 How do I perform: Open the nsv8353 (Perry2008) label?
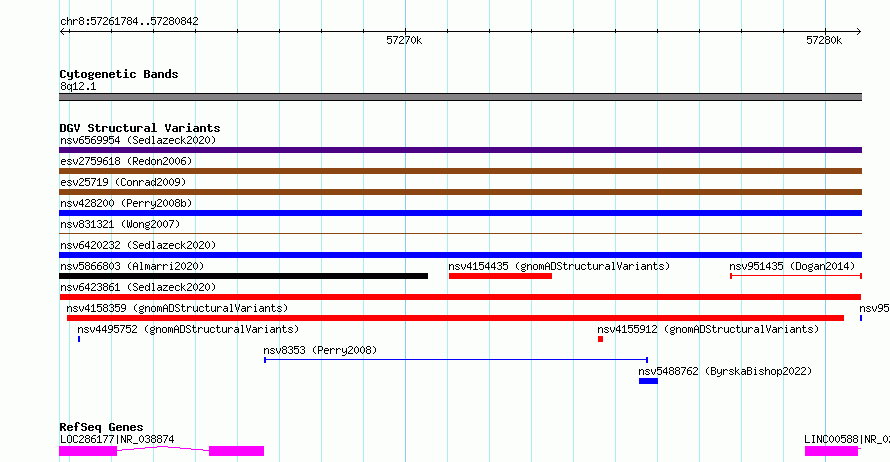click(x=320, y=350)
